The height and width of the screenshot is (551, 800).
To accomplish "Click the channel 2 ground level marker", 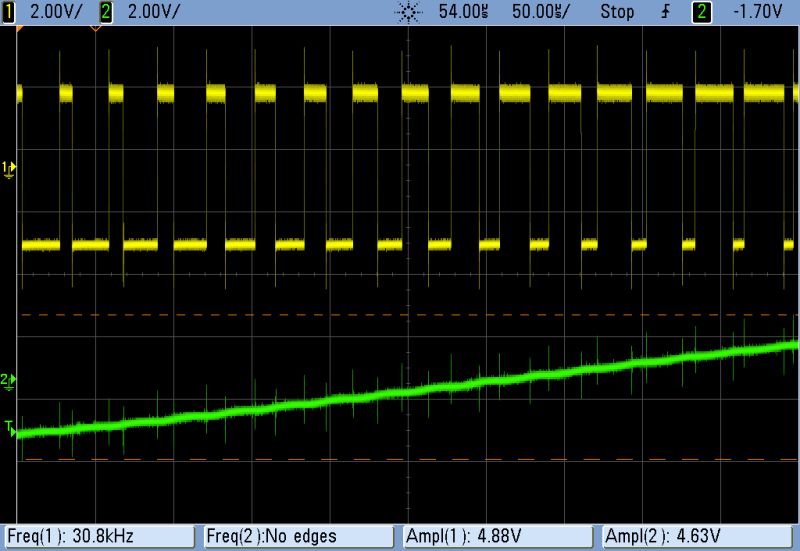I will 8,382.
